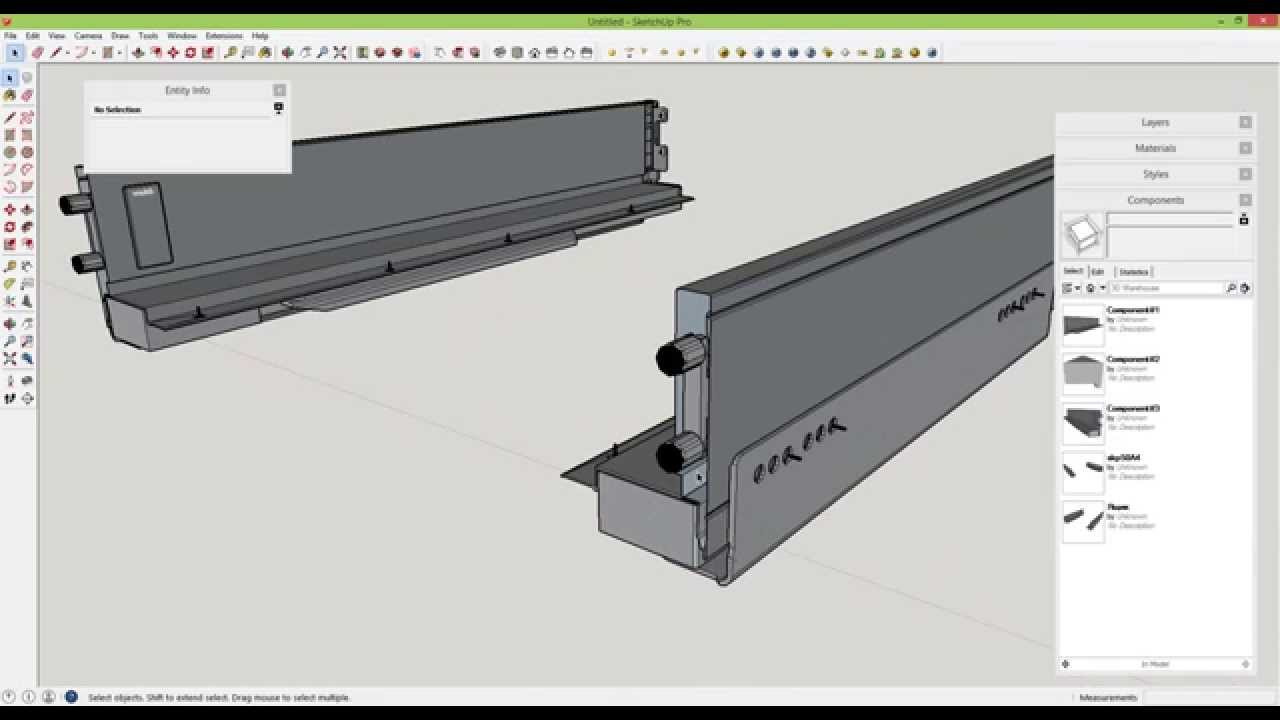Open the Extensions menu
The width and height of the screenshot is (1280, 720).
224,36
